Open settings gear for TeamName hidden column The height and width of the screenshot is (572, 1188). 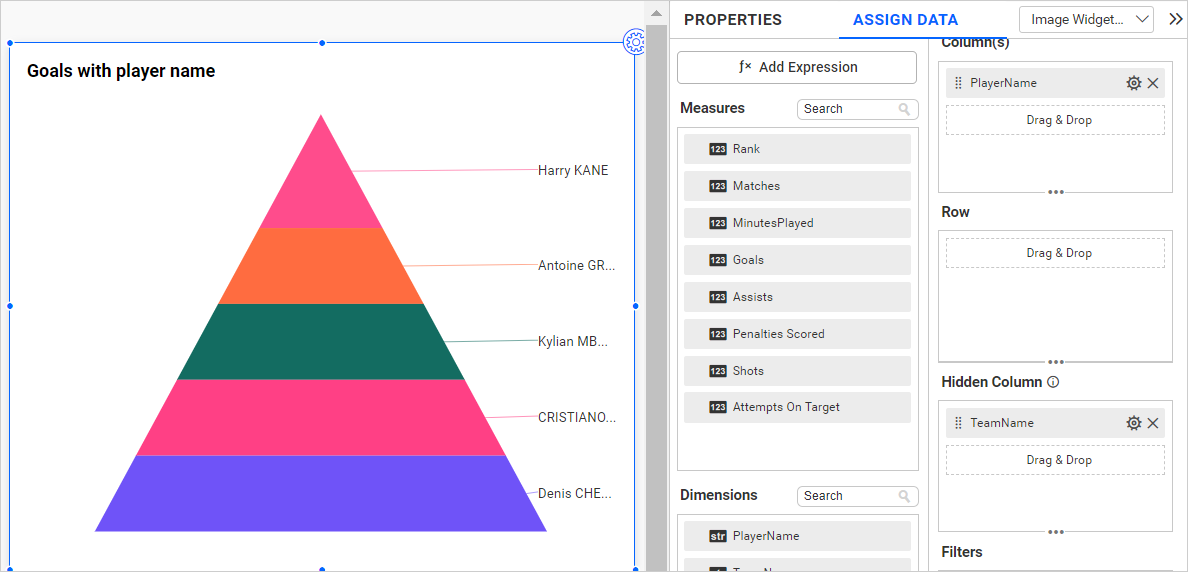[x=1133, y=423]
